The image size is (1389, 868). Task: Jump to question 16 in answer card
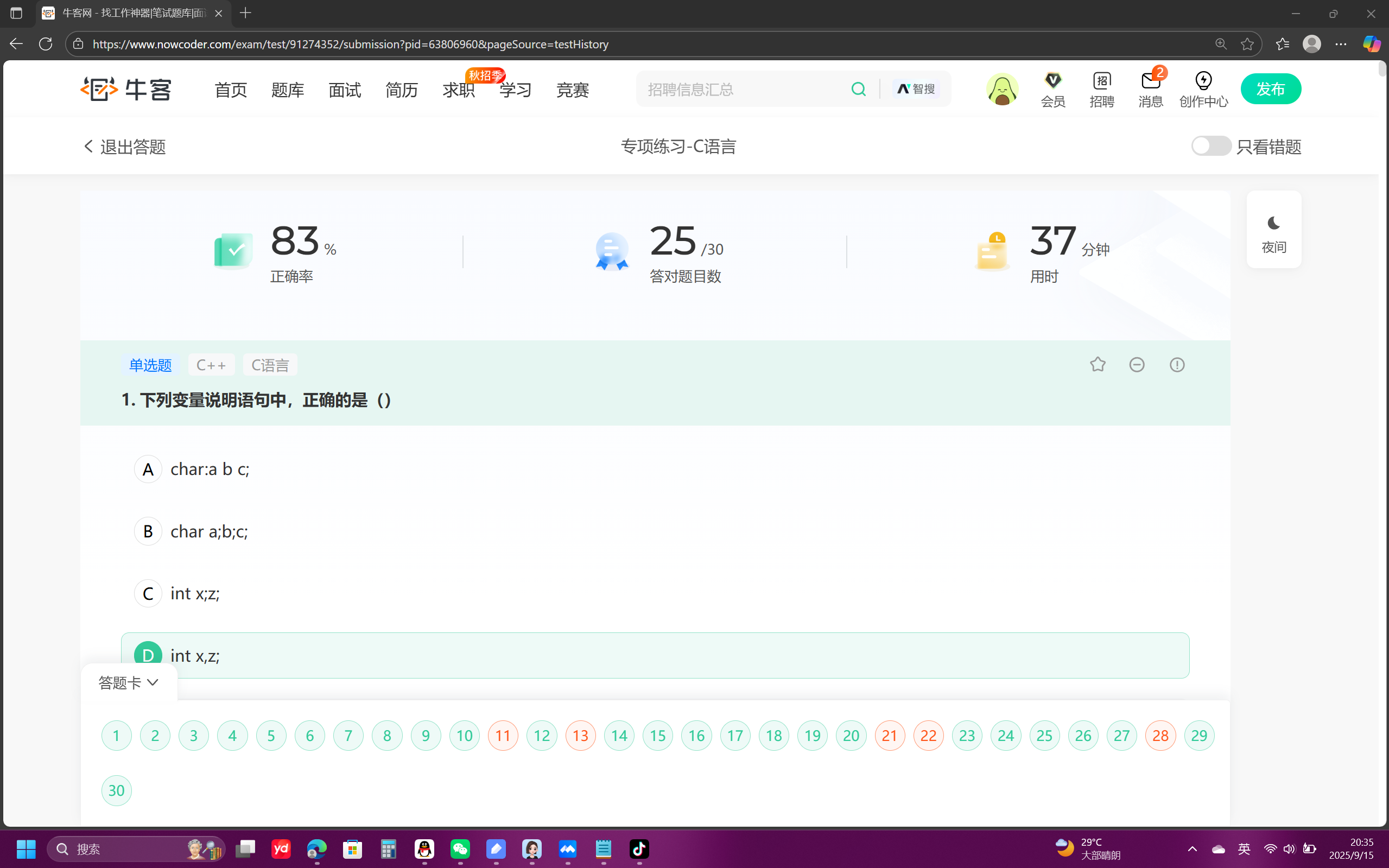click(696, 736)
